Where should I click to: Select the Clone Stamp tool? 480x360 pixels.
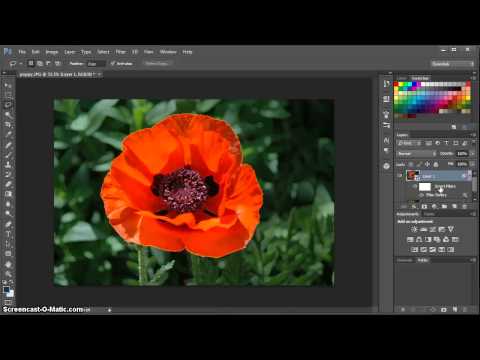coord(8,165)
